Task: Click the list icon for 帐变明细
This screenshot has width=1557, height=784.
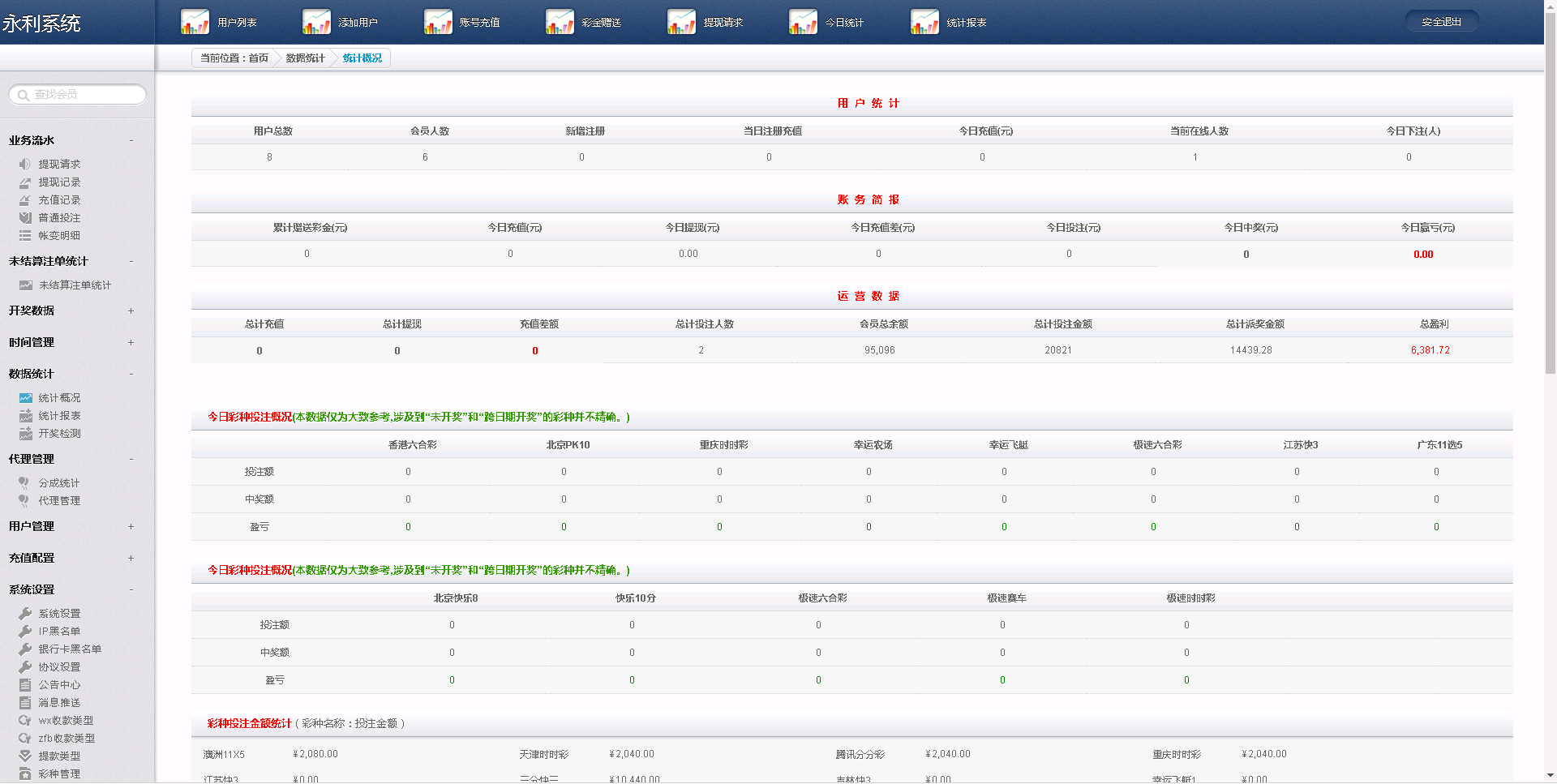Action: coord(25,236)
